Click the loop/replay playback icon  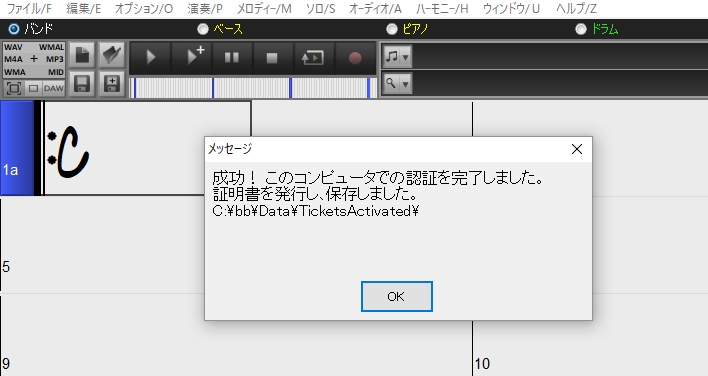(312, 58)
